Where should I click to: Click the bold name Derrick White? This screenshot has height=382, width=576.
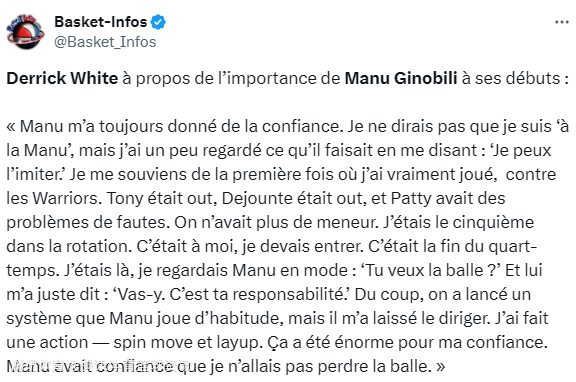[62, 78]
